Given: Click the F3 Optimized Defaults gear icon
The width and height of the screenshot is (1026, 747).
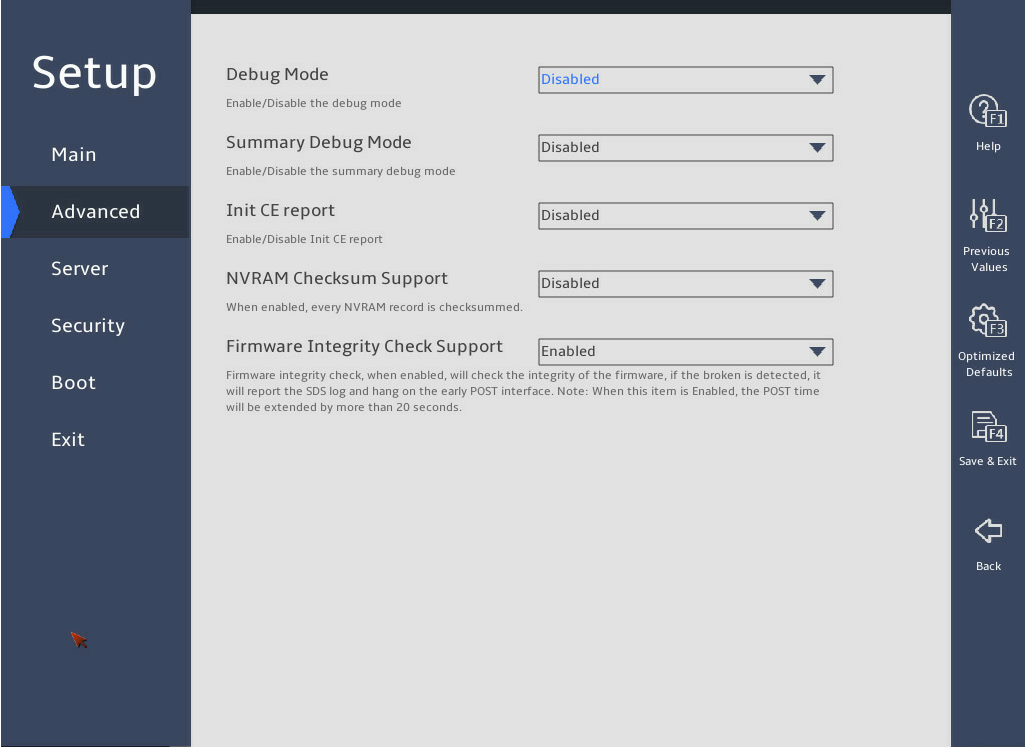Looking at the screenshot, I should pyautogui.click(x=987, y=321).
